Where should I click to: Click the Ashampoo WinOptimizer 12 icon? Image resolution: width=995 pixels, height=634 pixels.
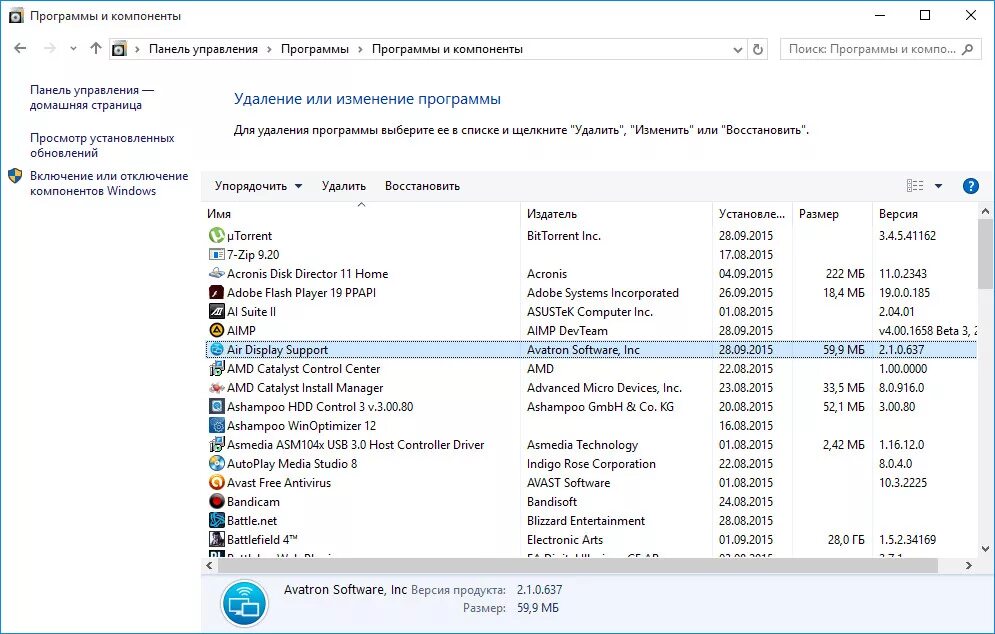point(216,426)
